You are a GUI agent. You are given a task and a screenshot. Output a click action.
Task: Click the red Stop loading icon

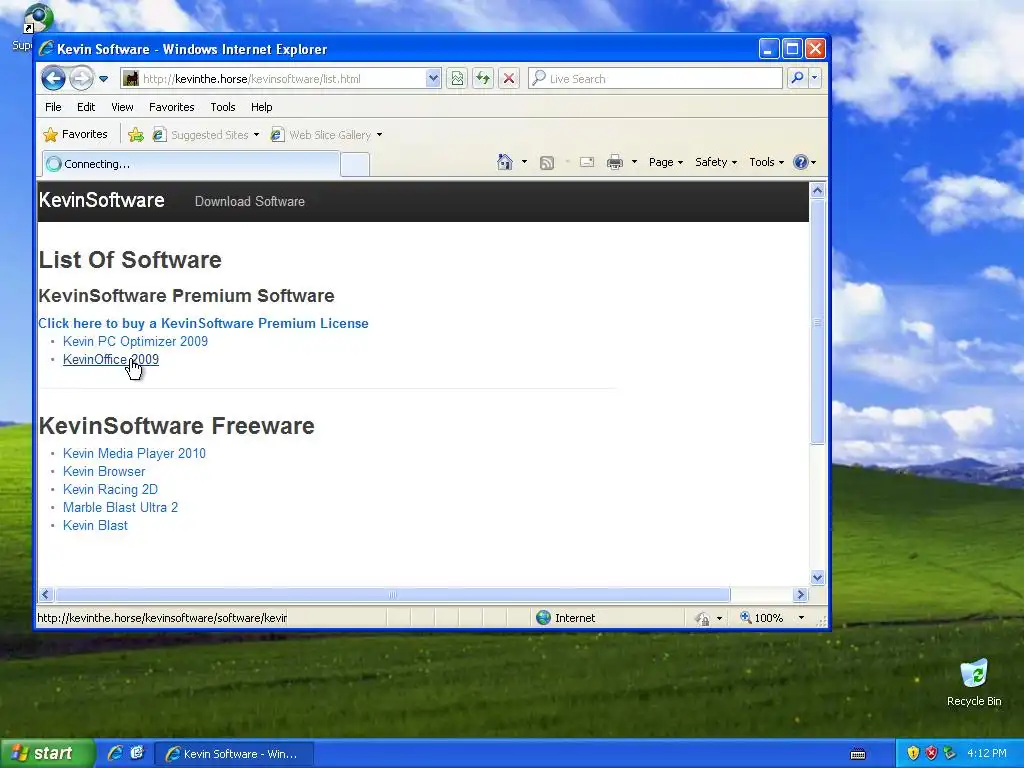[x=509, y=78]
